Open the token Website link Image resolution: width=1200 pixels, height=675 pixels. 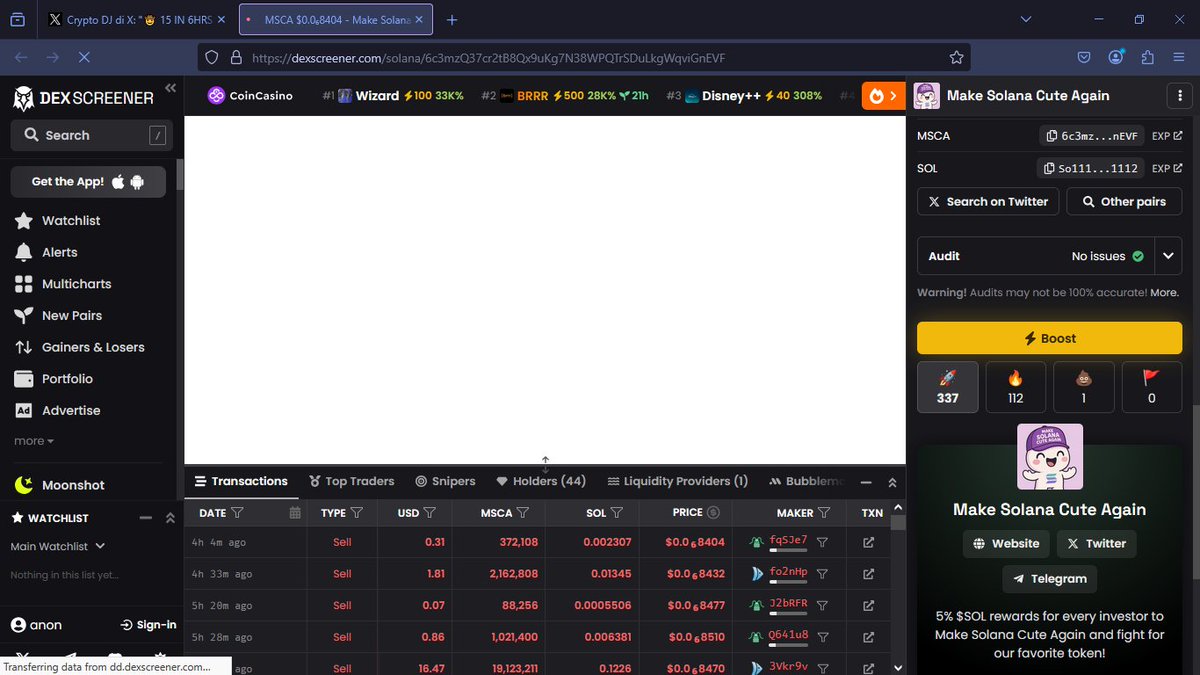click(1006, 544)
